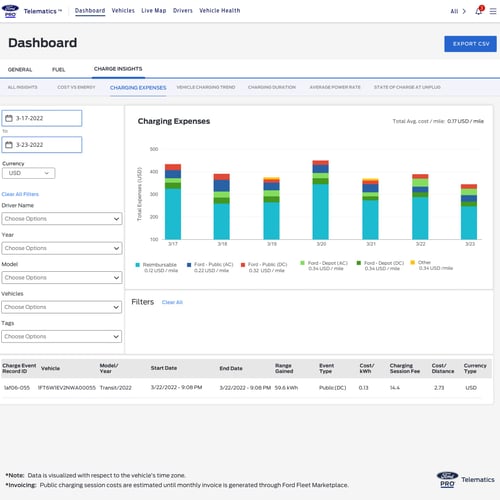Click the 3/19 bar in chart
The image size is (500, 500).
pyautogui.click(x=272, y=208)
